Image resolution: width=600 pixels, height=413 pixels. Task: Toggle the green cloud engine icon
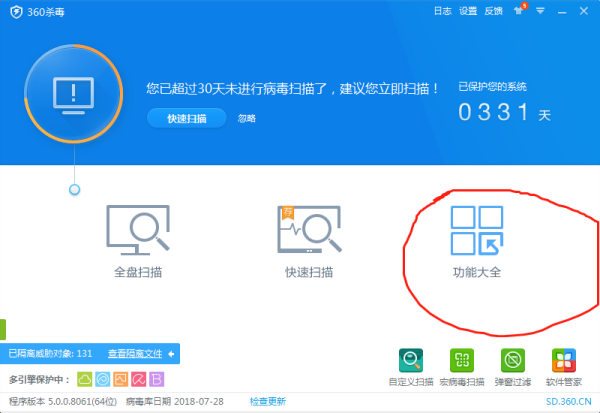tap(85, 379)
